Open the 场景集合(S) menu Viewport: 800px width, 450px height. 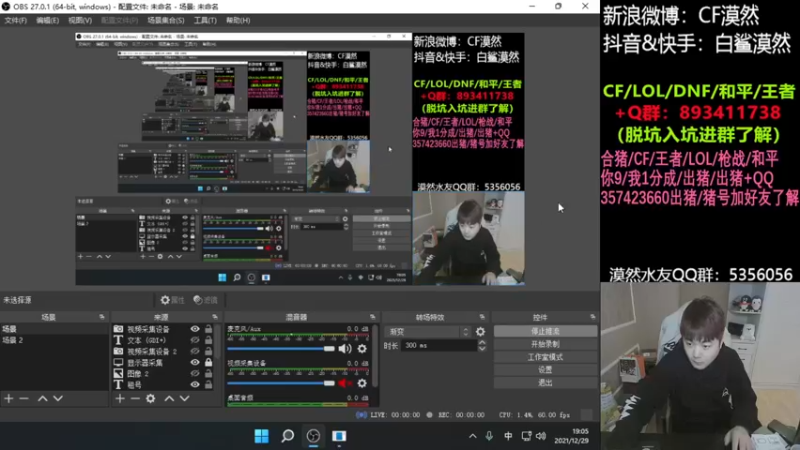[x=166, y=20]
